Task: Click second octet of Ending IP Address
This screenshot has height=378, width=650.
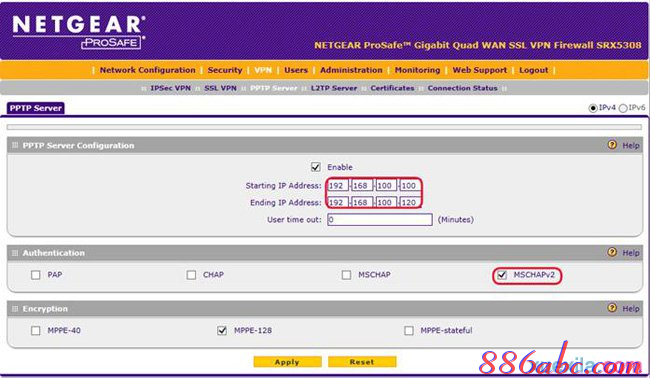Action: (362, 202)
